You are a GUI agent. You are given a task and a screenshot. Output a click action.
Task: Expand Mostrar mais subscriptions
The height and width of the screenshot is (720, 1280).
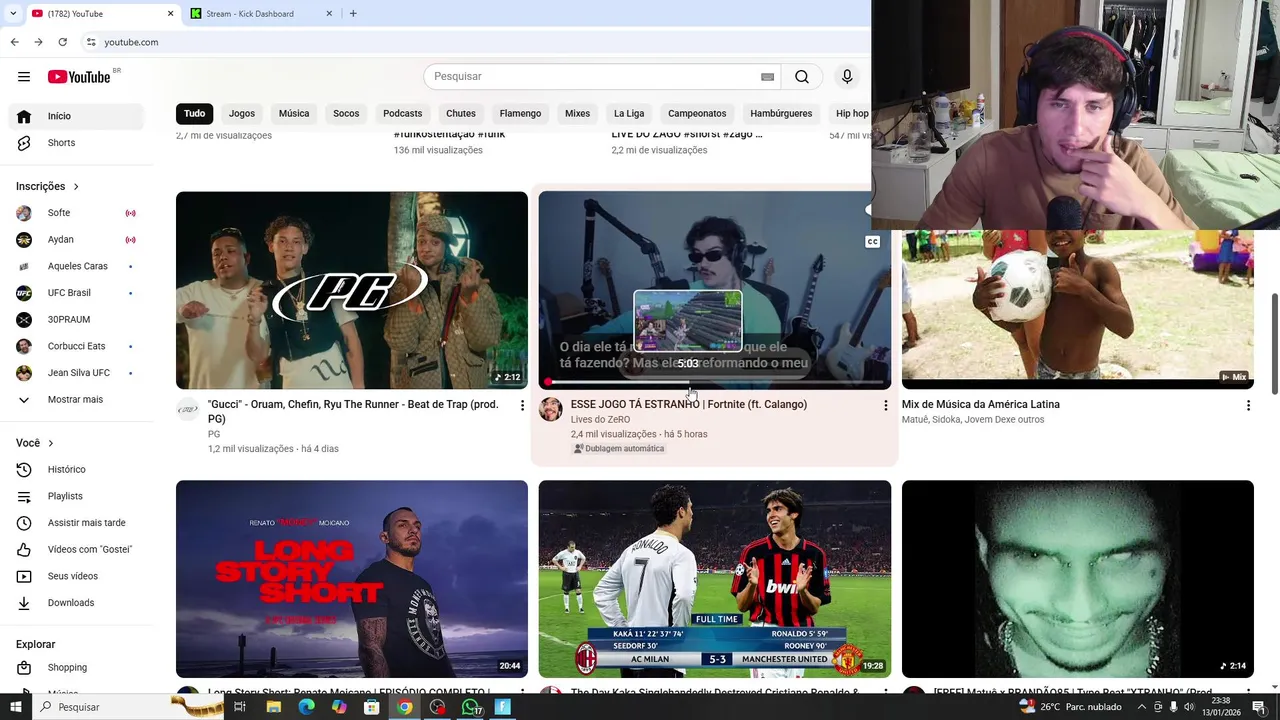(x=76, y=400)
